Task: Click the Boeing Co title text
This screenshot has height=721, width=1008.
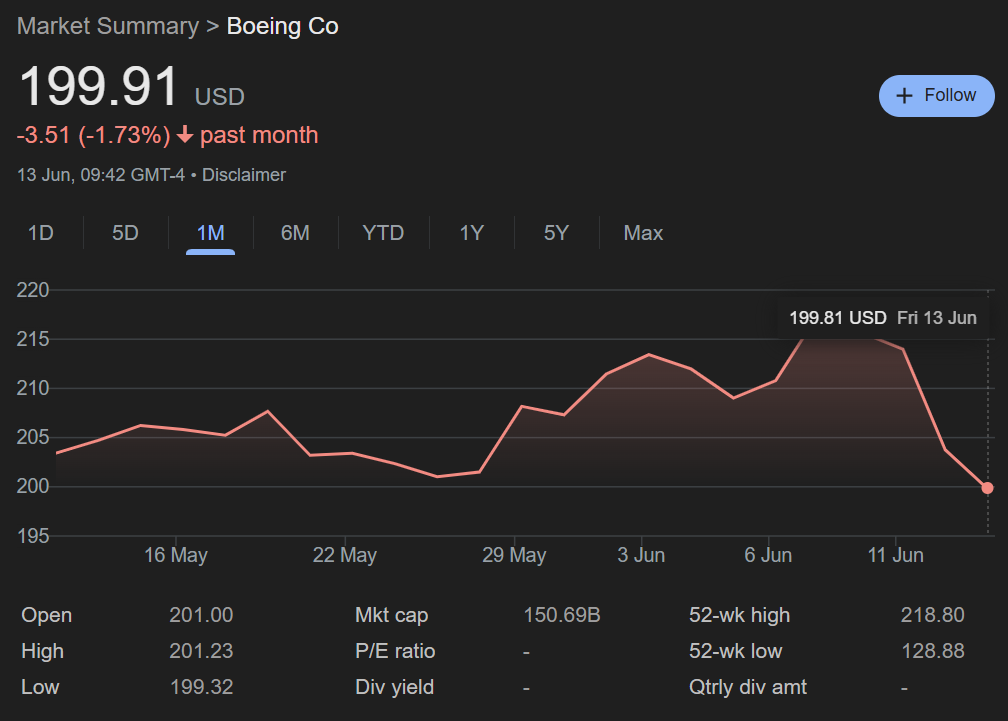Action: (x=282, y=26)
